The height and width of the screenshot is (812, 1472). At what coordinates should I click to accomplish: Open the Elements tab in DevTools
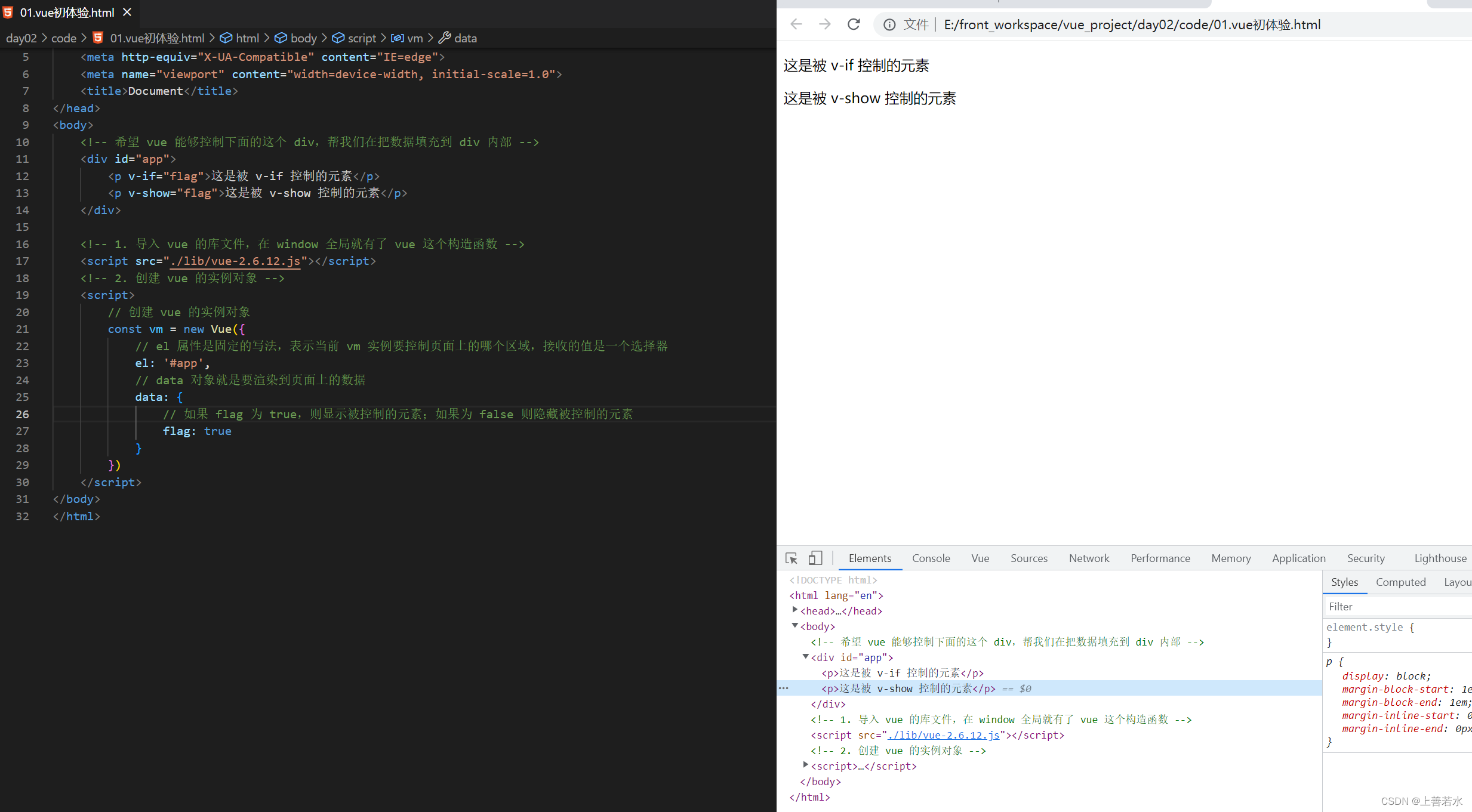click(870, 558)
